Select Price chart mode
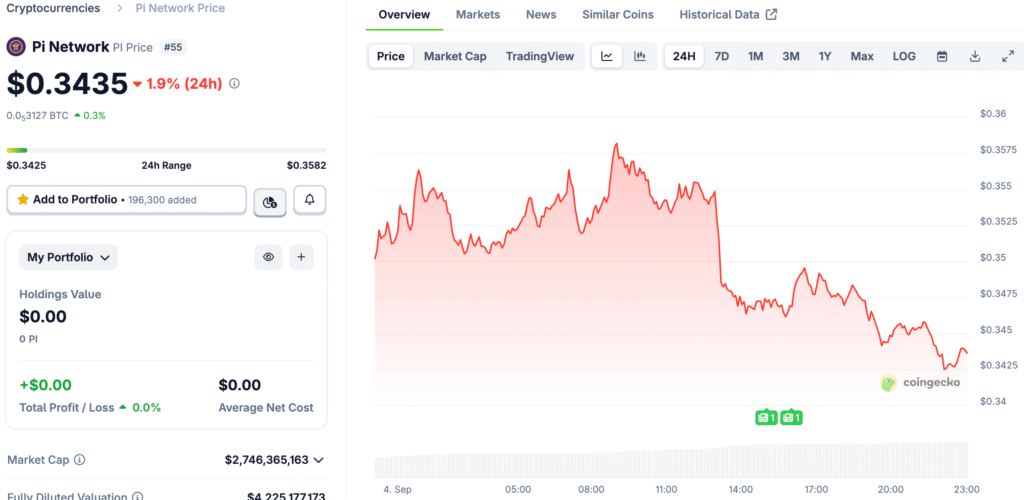Screen dimensions: 1024x500 coord(391,56)
